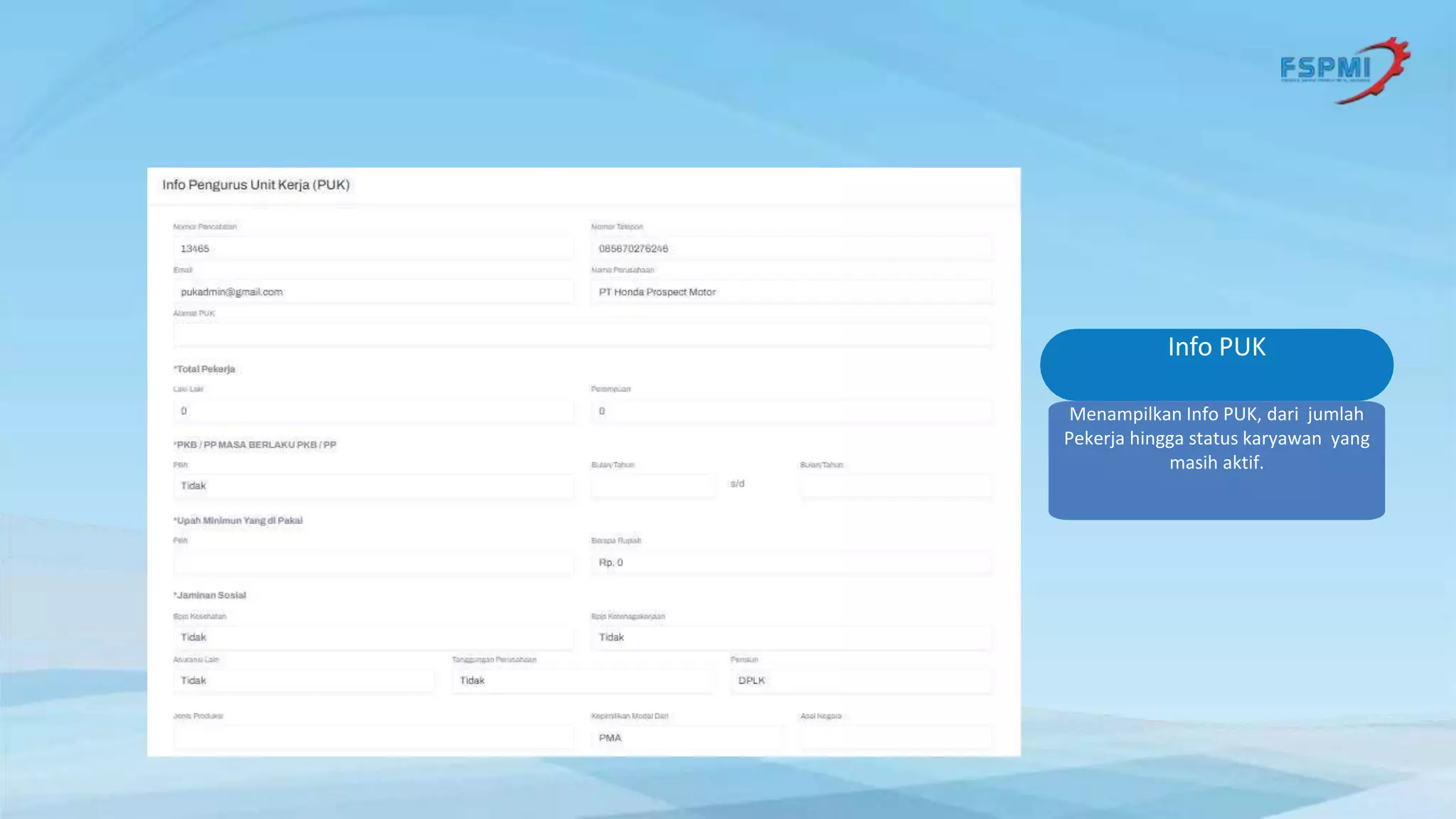The width and height of the screenshot is (1456, 819).
Task: Click the Laki-Laki total pekerja field
Action: 373,411
